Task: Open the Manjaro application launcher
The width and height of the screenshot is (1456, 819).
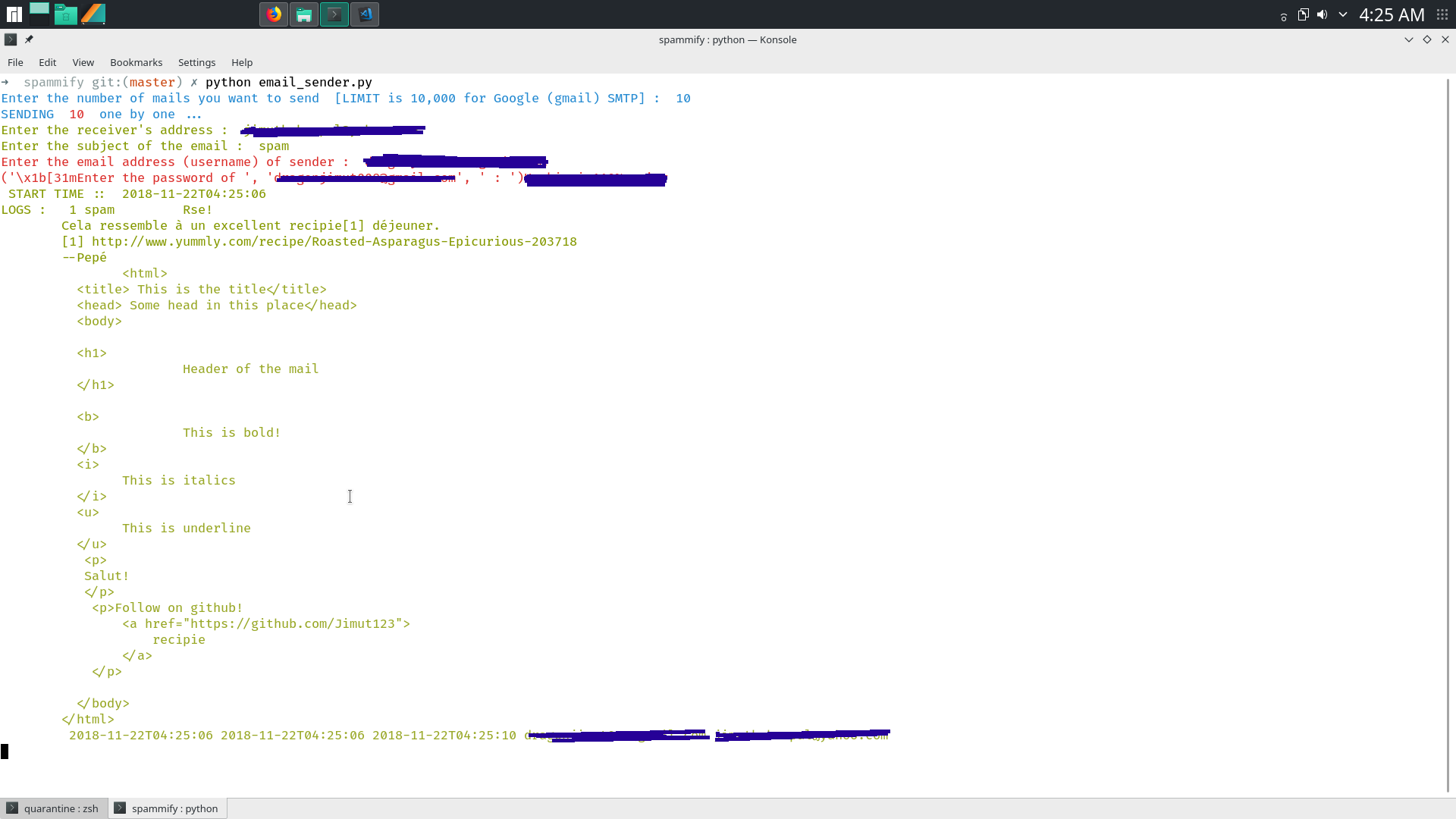Action: (x=14, y=14)
